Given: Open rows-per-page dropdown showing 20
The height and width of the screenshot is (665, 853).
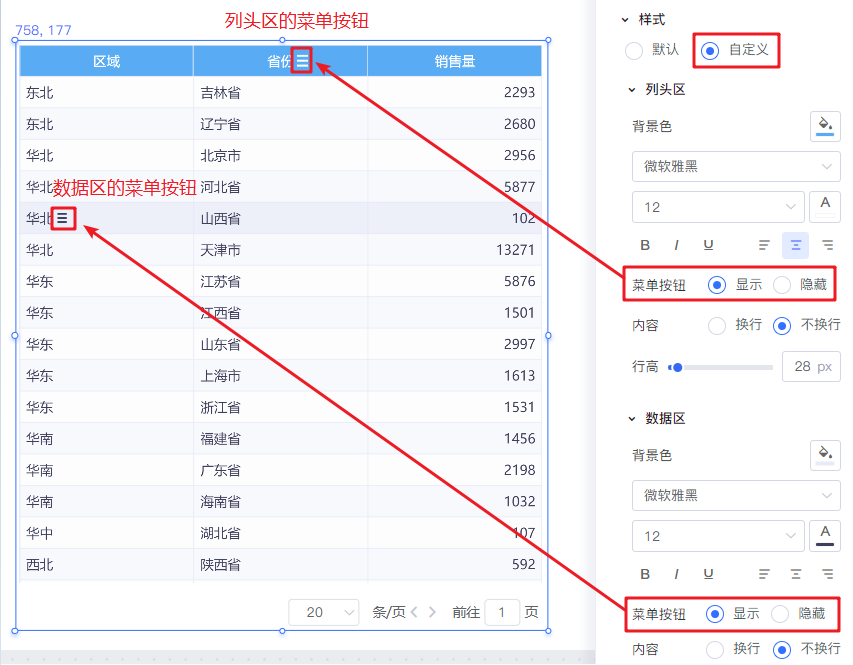Looking at the screenshot, I should coord(324,612).
